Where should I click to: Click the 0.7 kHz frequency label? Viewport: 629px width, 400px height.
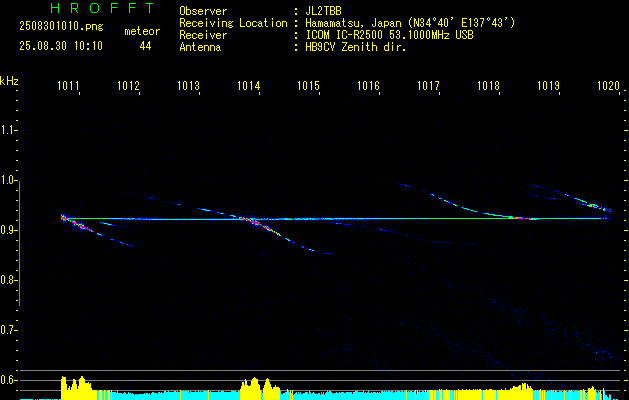[8, 330]
